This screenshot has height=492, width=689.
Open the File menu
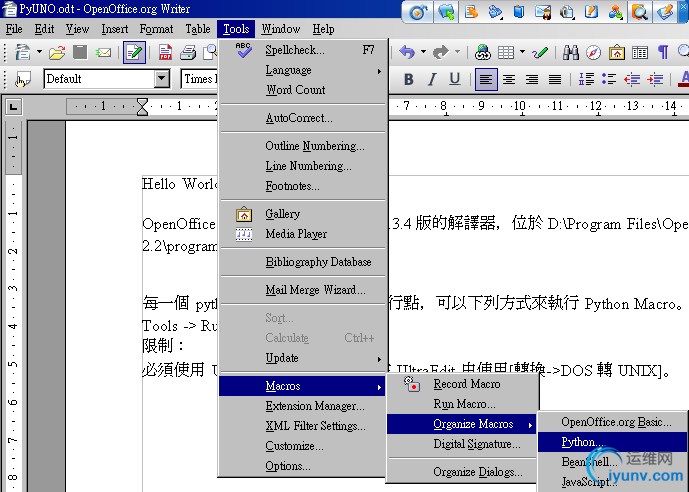14,29
